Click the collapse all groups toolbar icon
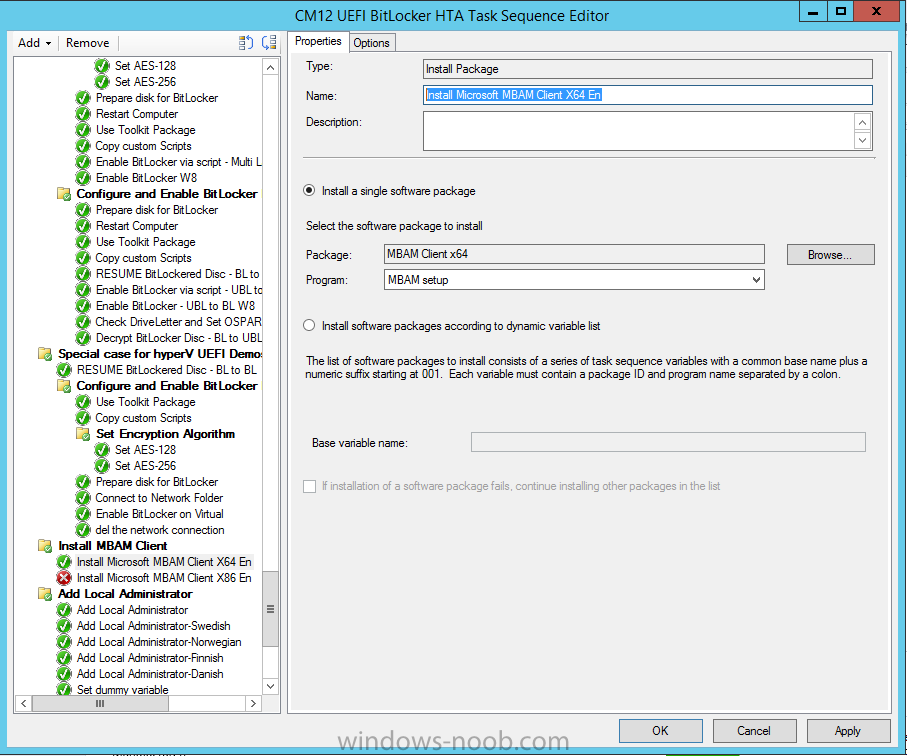This screenshot has width=907, height=756. (x=269, y=43)
